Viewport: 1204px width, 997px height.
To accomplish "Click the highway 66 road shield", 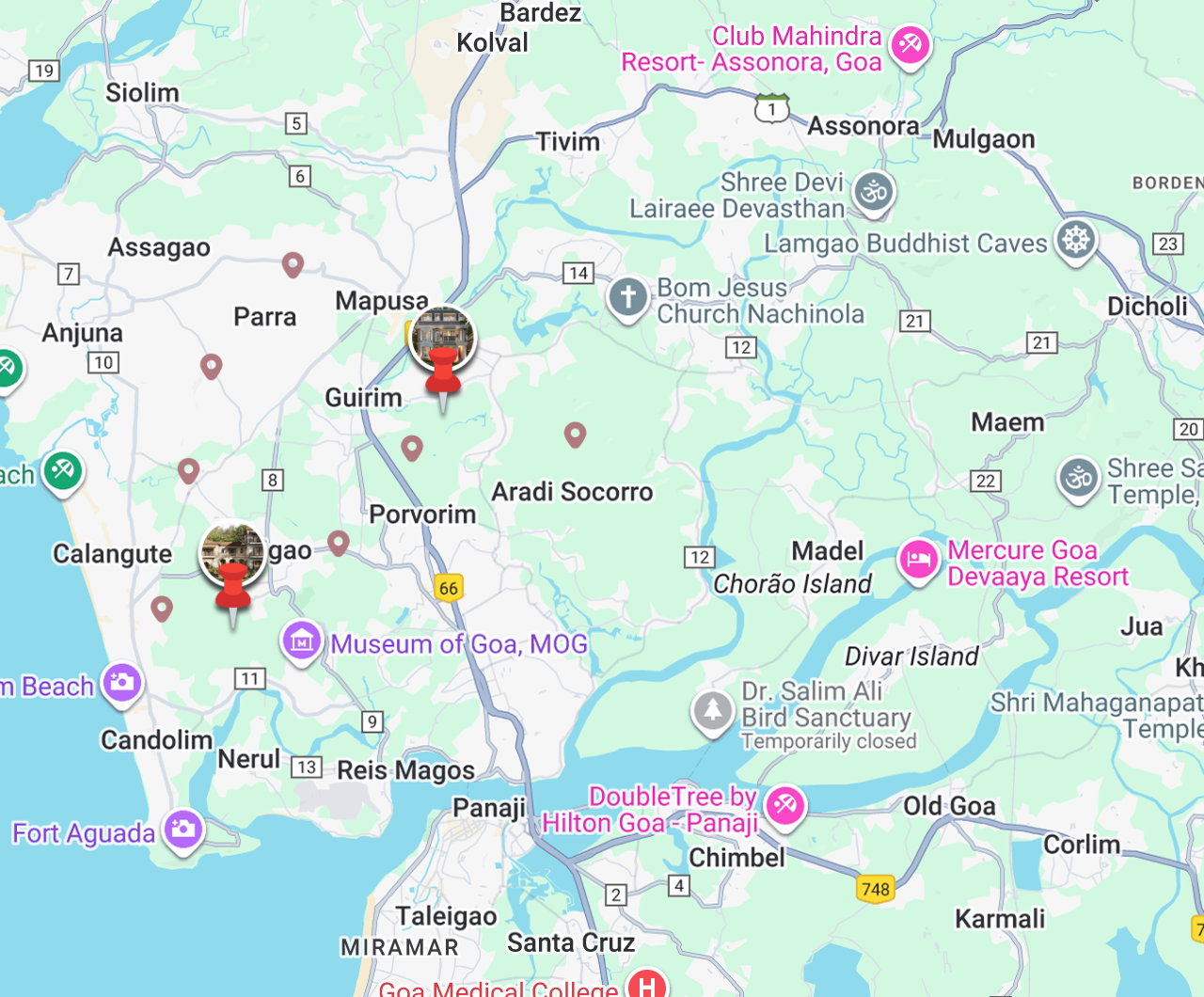I will [x=449, y=588].
